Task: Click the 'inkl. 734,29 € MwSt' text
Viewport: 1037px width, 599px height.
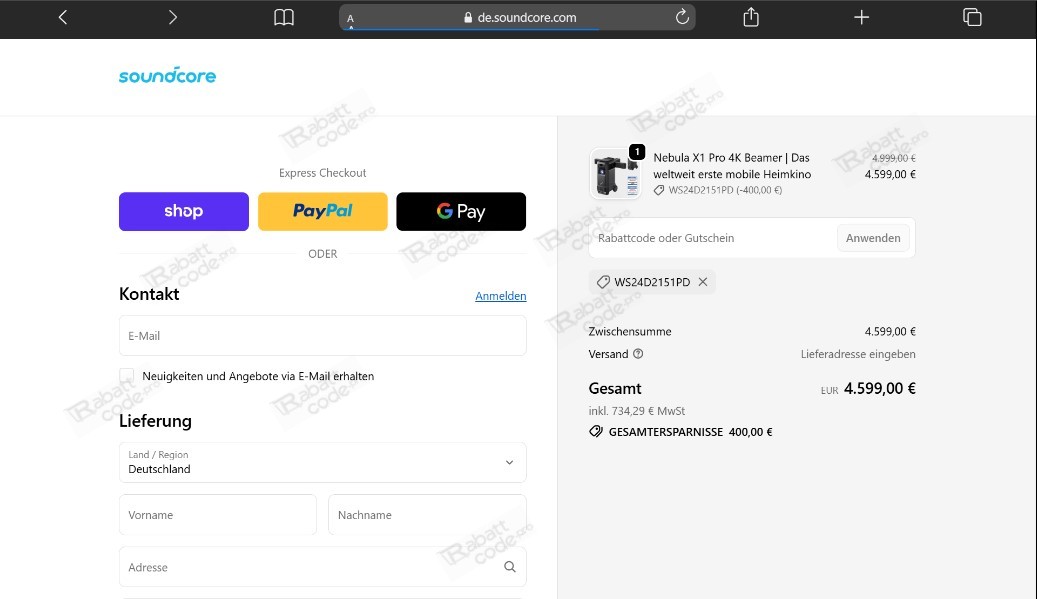Action: pyautogui.click(x=636, y=411)
